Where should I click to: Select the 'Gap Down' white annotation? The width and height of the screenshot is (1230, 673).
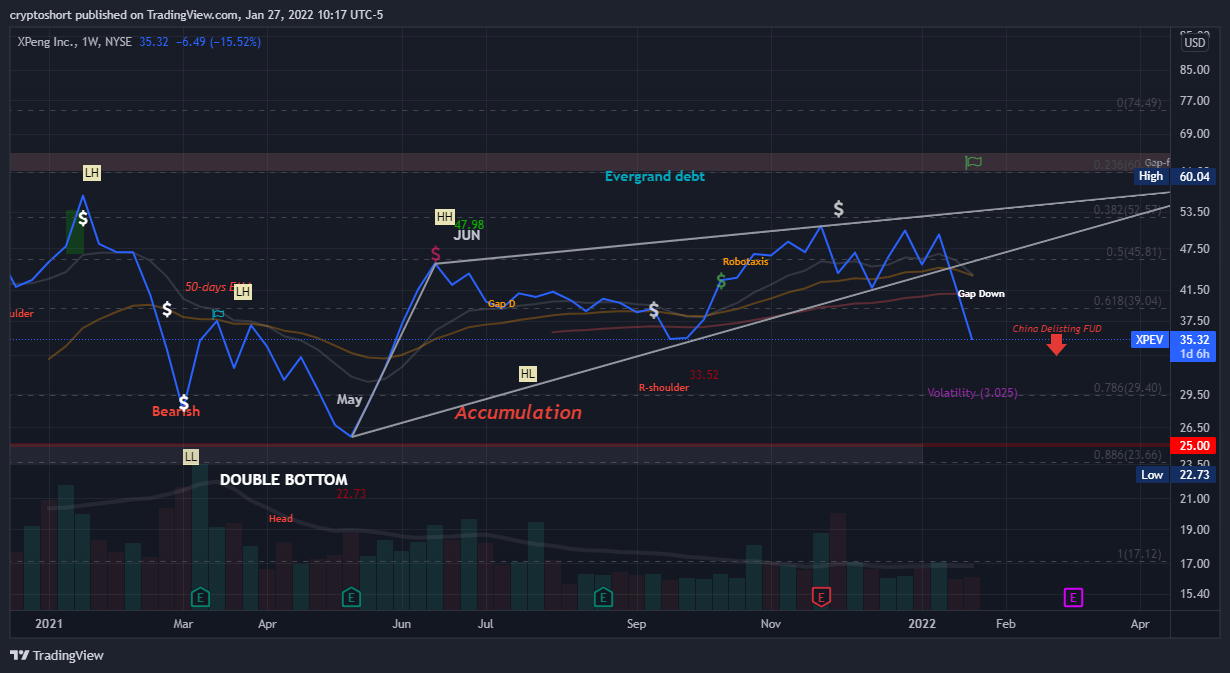pyautogui.click(x=981, y=294)
